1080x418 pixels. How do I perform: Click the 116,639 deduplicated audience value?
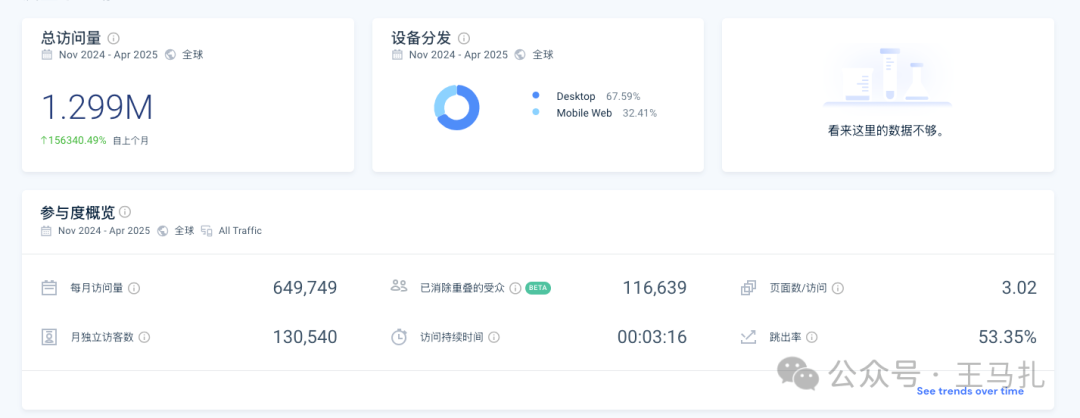coord(654,288)
